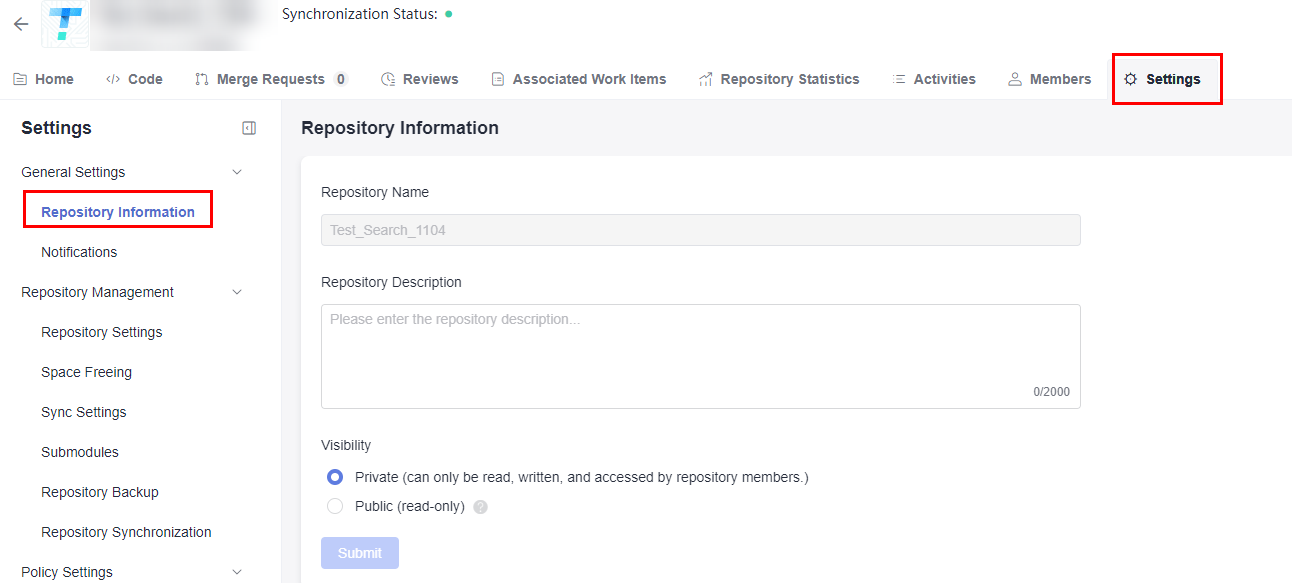This screenshot has height=583, width=1292.
Task: Open Repository Backup item
Action: (x=100, y=492)
